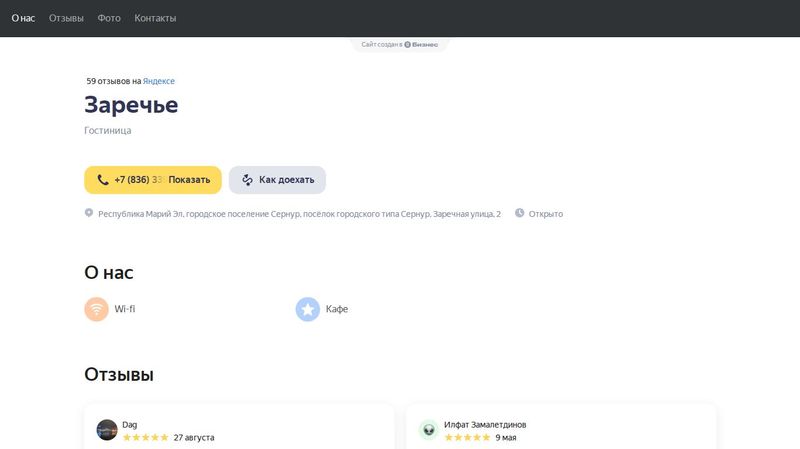
Task: Switch to the О нас navigation tab
Action: tap(23, 18)
